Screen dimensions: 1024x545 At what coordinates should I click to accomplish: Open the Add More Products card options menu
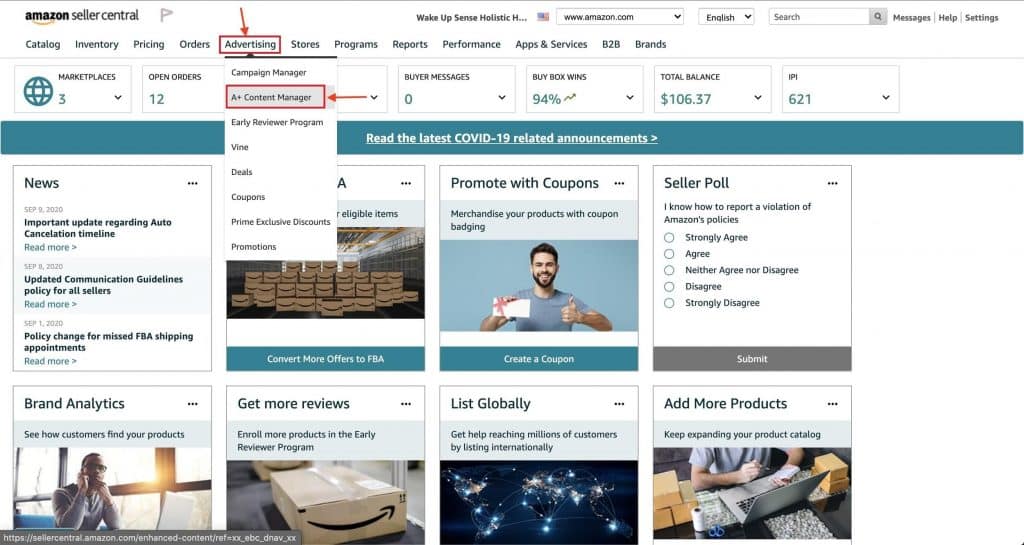pos(832,404)
